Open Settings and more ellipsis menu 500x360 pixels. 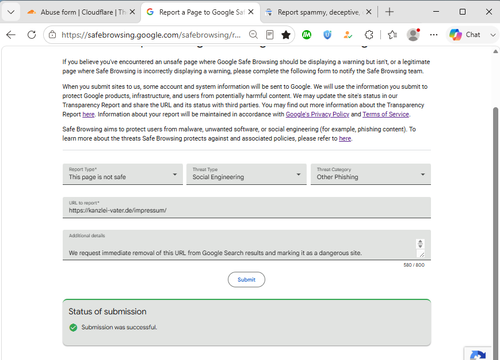434,35
